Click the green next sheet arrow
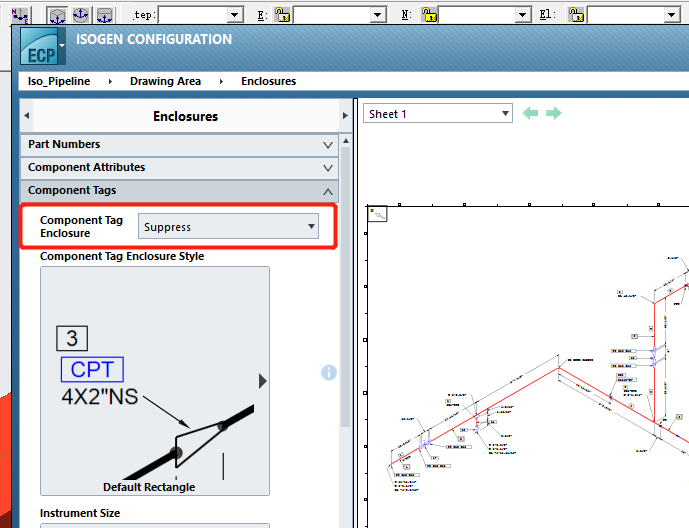Image resolution: width=689 pixels, height=528 pixels. [554, 113]
